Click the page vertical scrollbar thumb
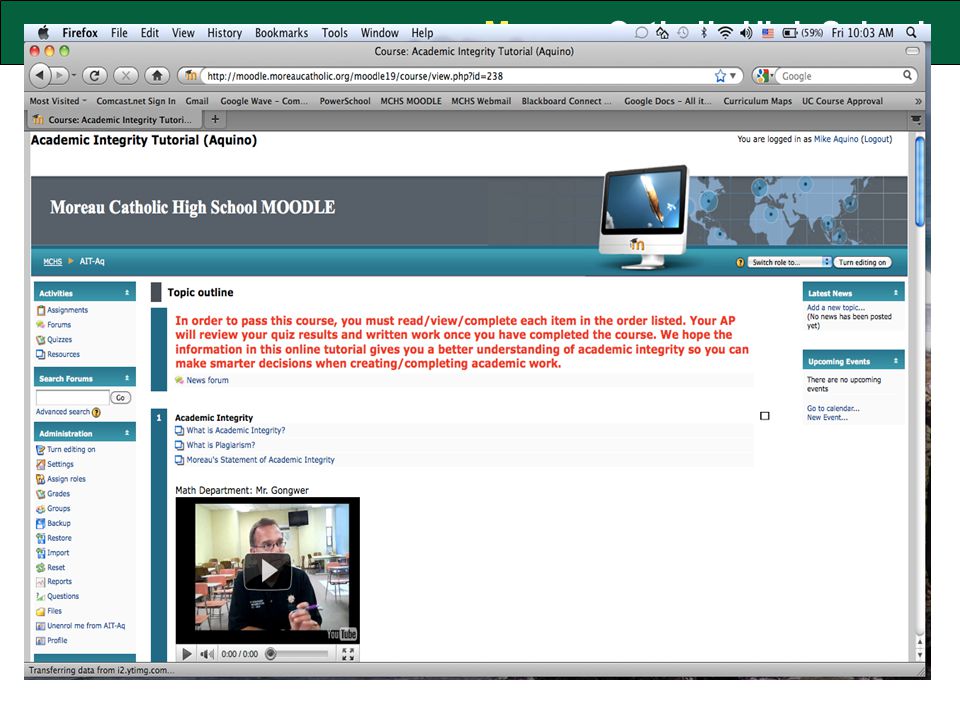Image resolution: width=960 pixels, height=720 pixels. [919, 182]
